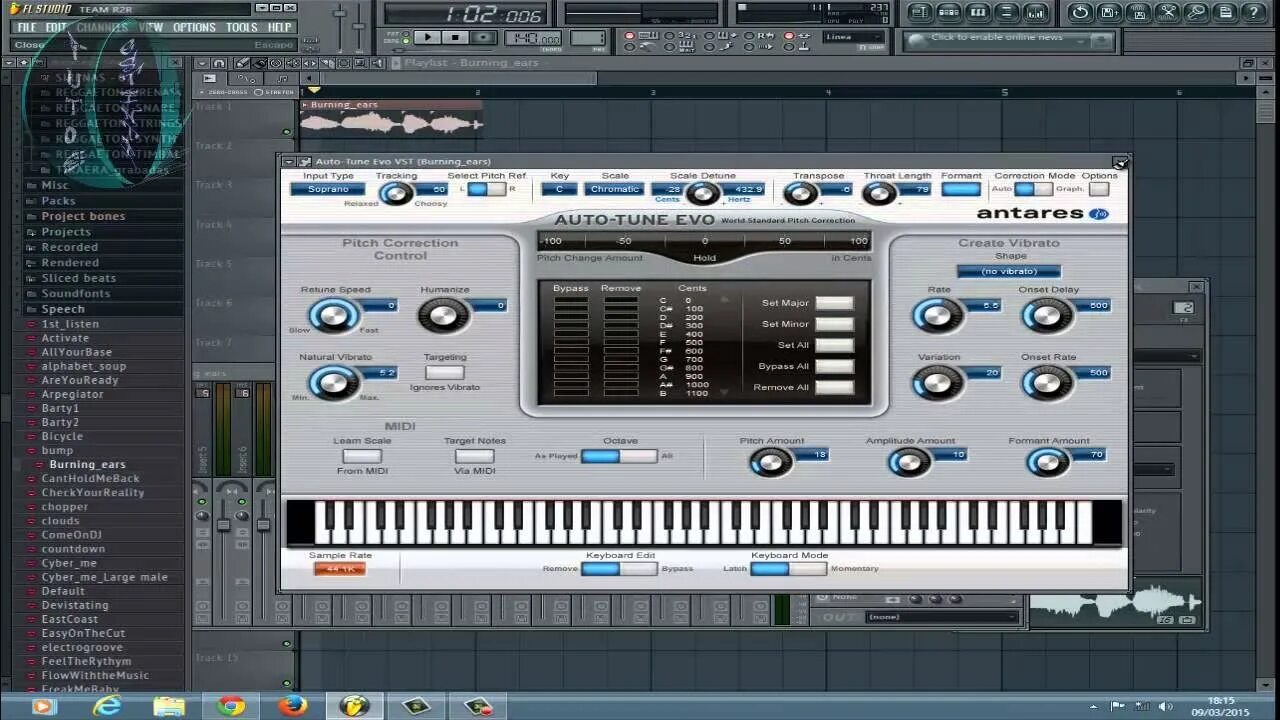The width and height of the screenshot is (1280, 720).
Task: Click Learn Scale From MIDI button
Action: point(362,456)
